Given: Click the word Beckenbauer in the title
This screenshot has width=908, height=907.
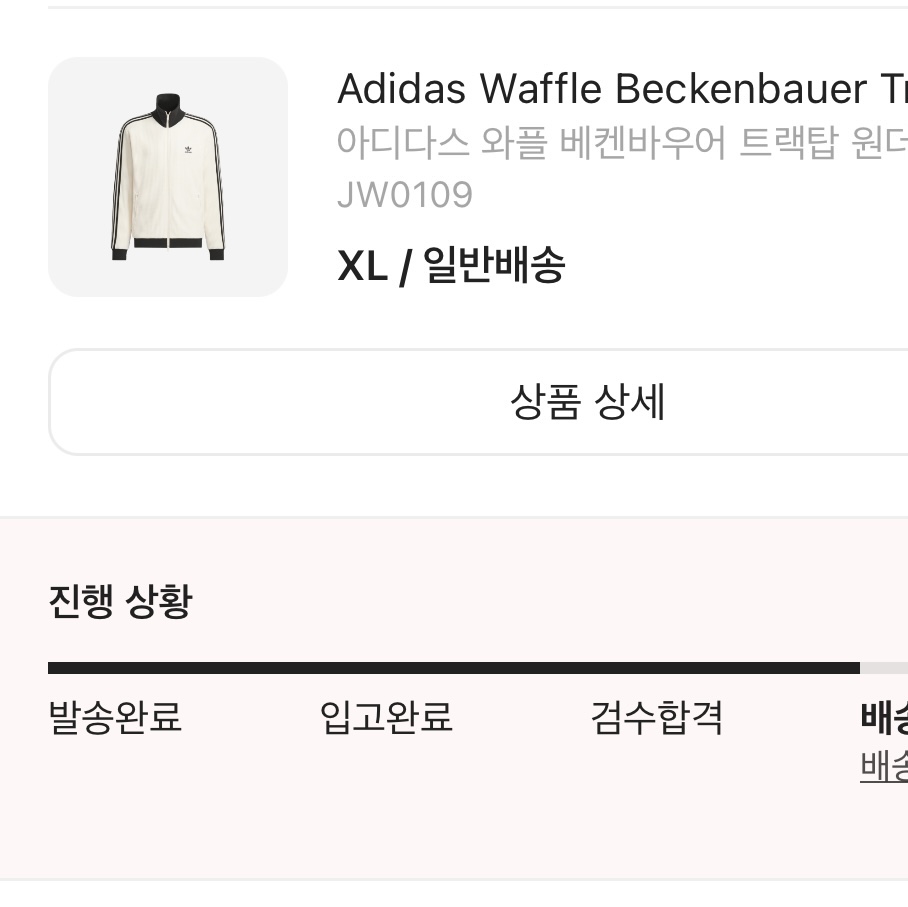Looking at the screenshot, I should pyautogui.click(x=741, y=89).
